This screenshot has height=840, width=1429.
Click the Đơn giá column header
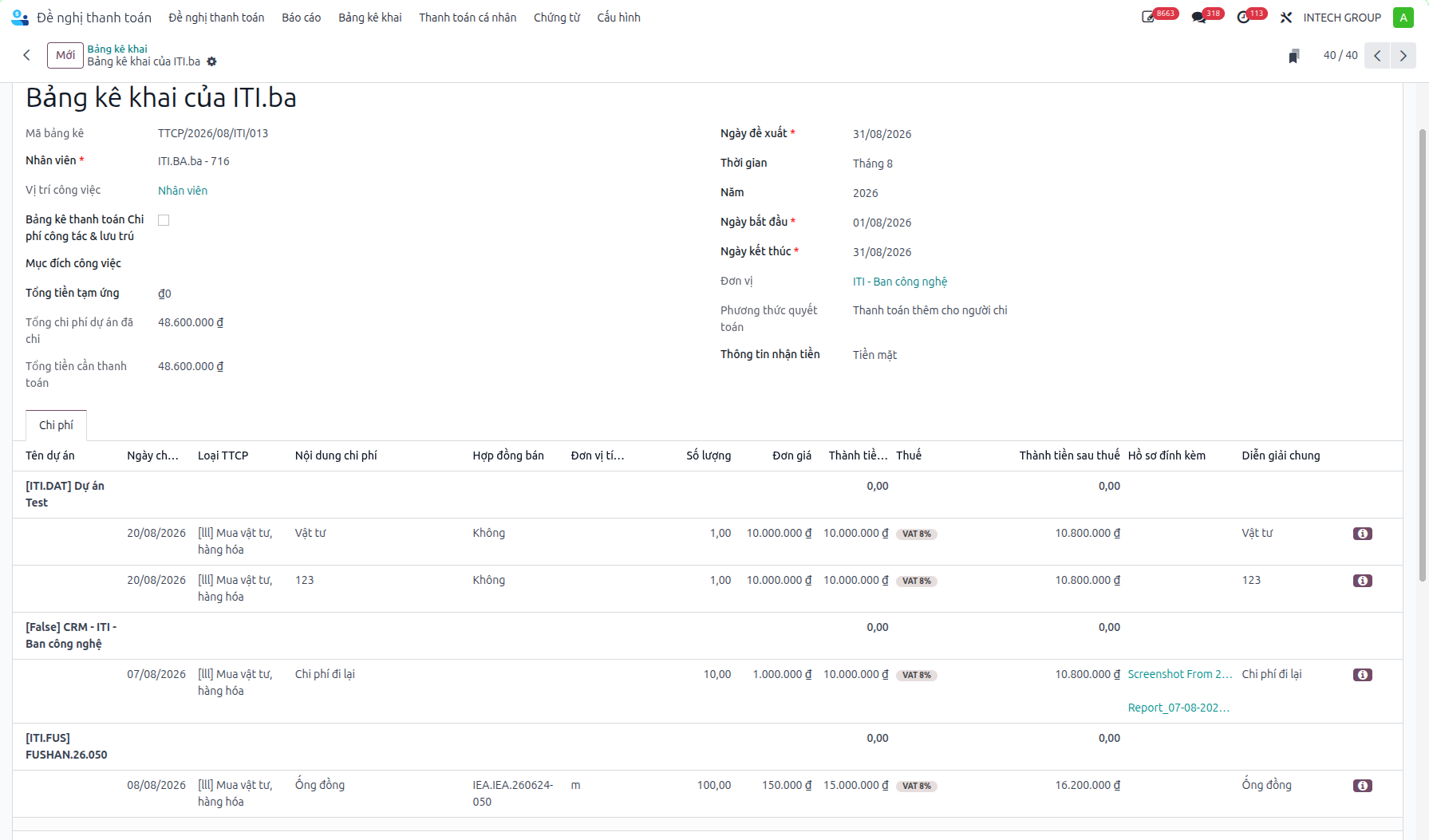pyautogui.click(x=791, y=455)
